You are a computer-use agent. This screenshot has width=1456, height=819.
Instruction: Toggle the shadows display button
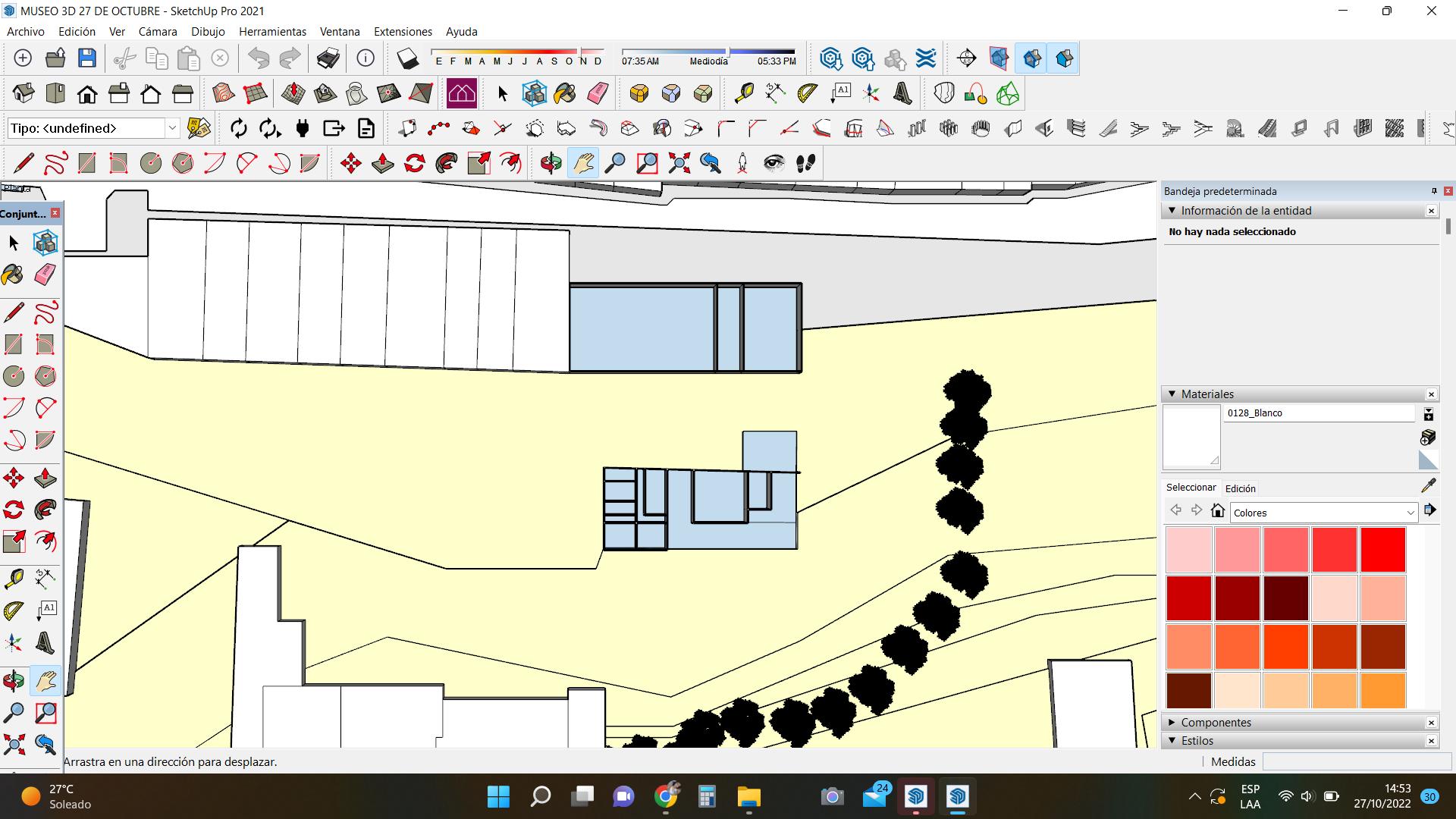tap(407, 58)
